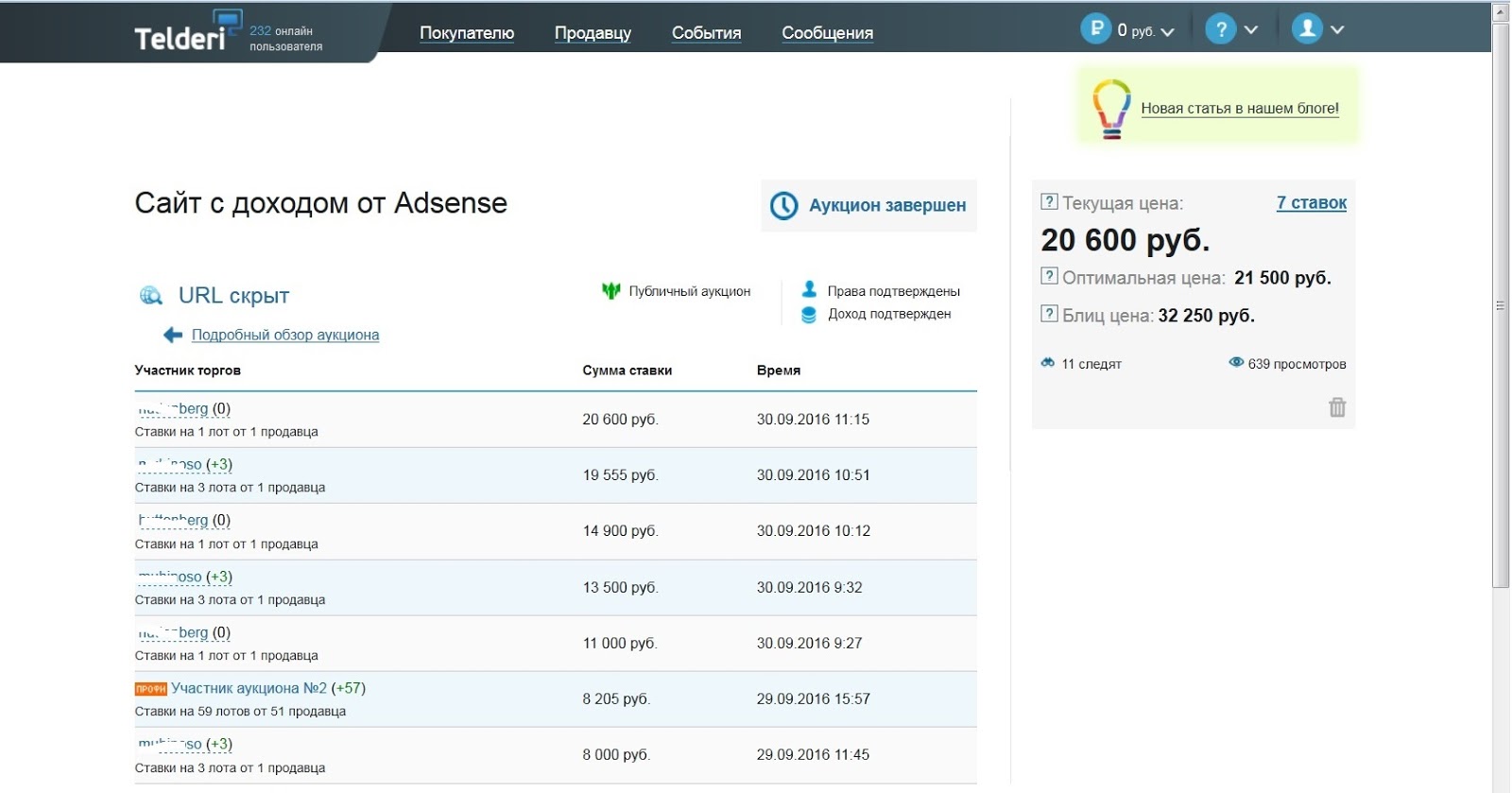Click the time cell 29.09.2016 15:57
The height and width of the screenshot is (793, 1512).
pyautogui.click(x=813, y=698)
